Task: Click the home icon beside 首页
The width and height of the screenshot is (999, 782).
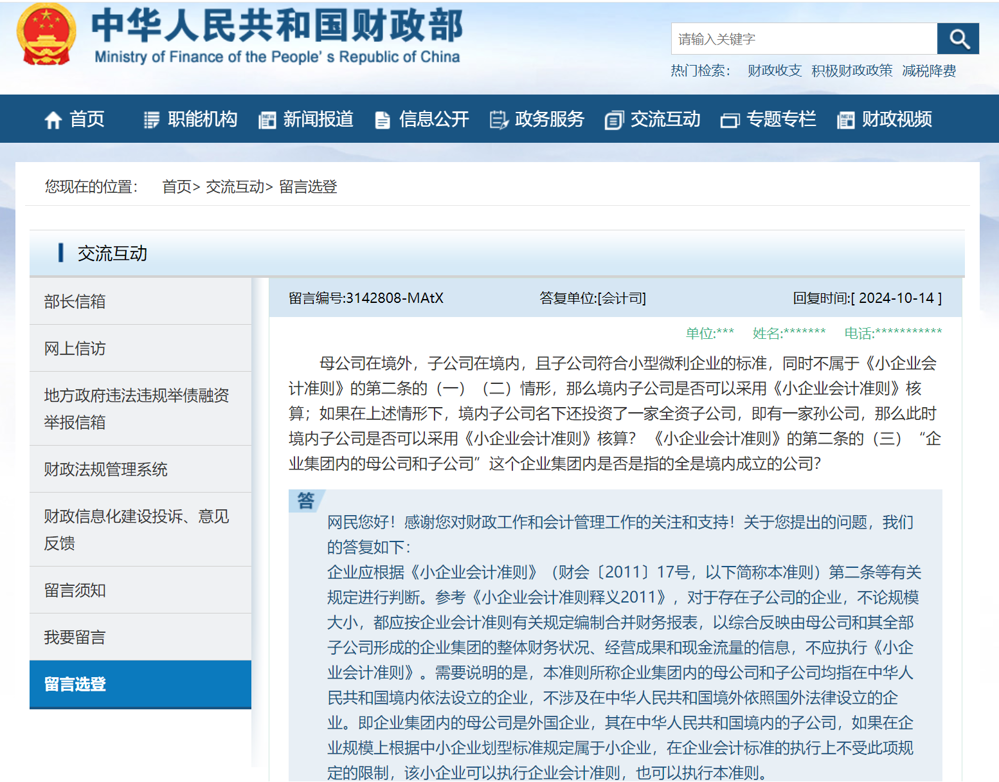Action: click(x=53, y=119)
